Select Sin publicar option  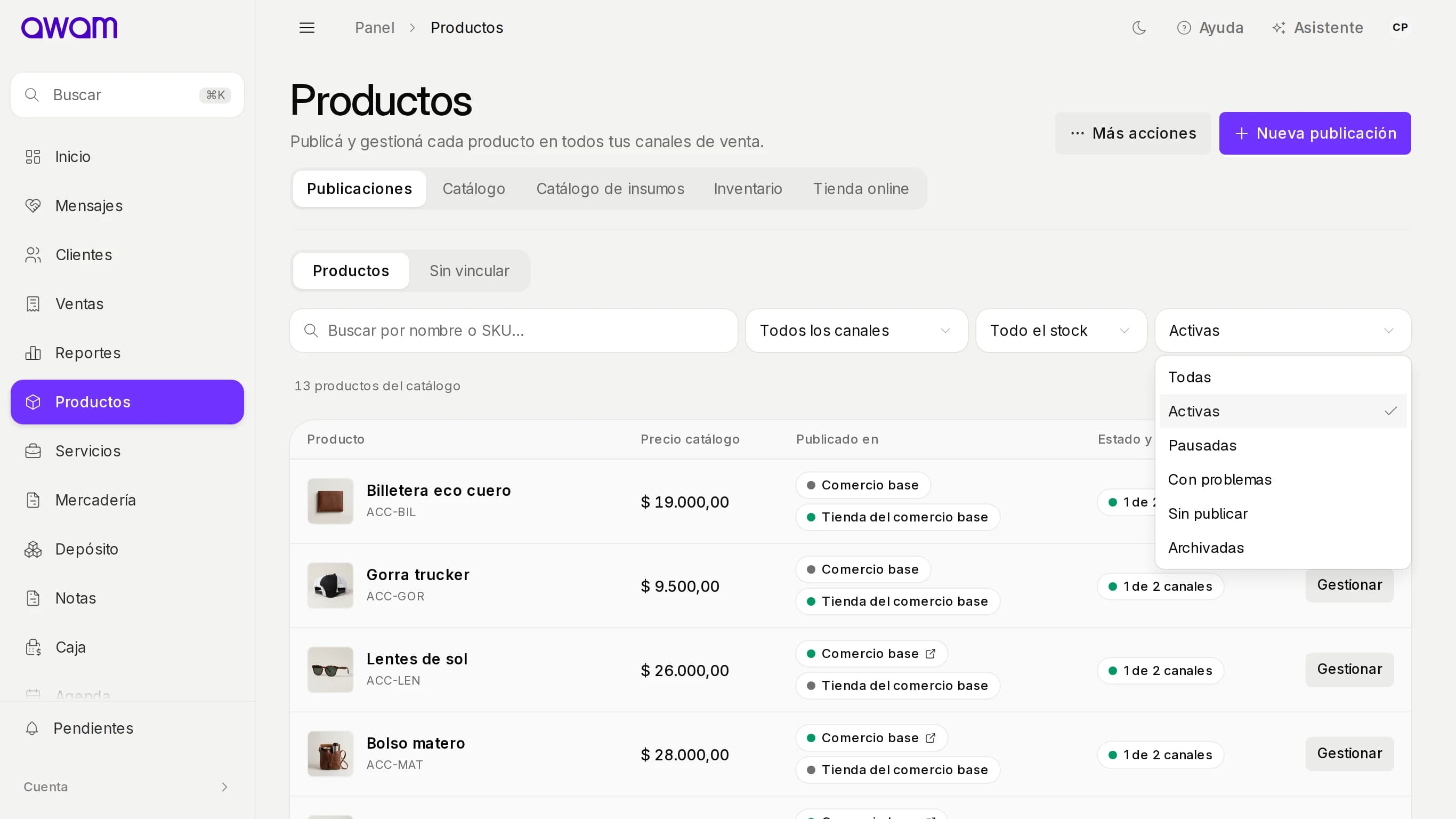coord(1282,513)
